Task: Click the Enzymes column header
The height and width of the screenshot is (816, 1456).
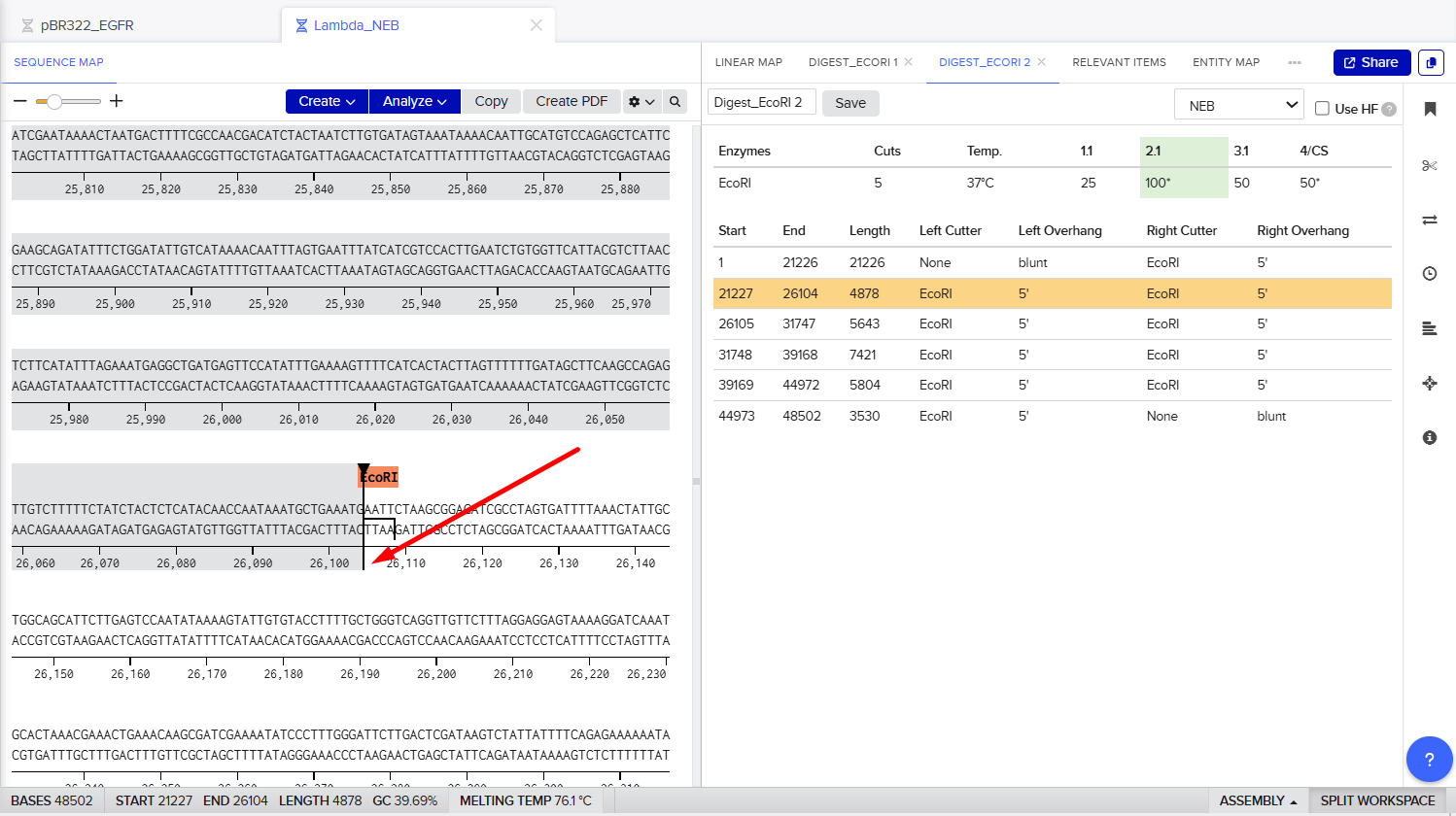Action: (745, 151)
